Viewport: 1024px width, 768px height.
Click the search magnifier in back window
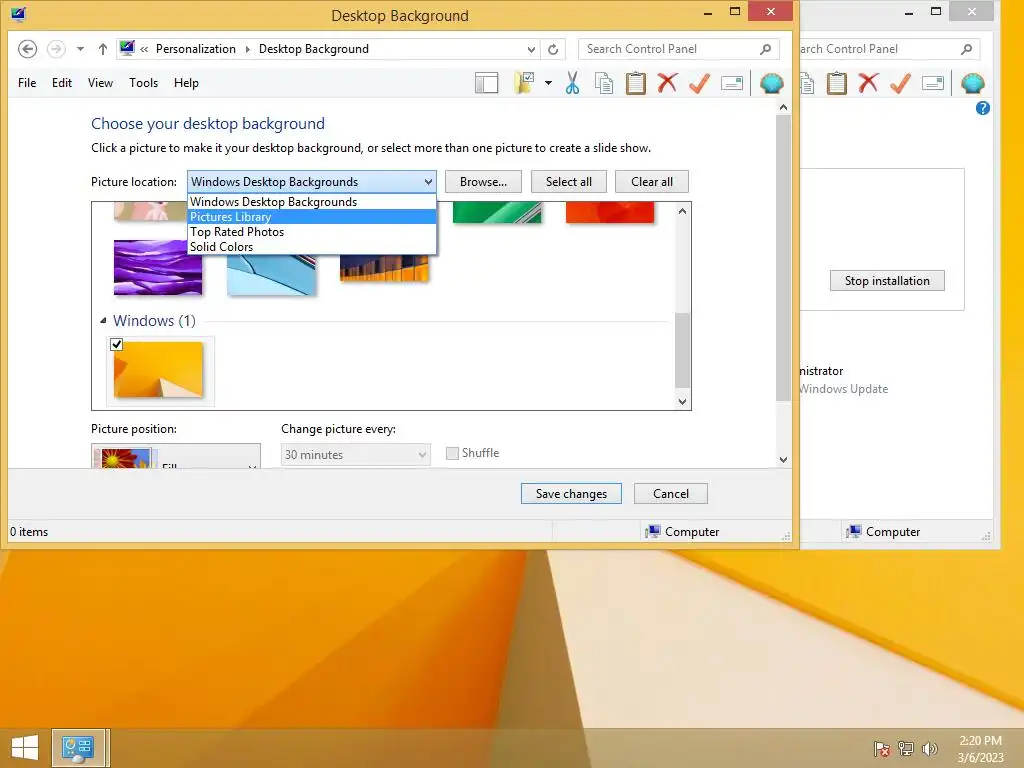click(x=967, y=49)
